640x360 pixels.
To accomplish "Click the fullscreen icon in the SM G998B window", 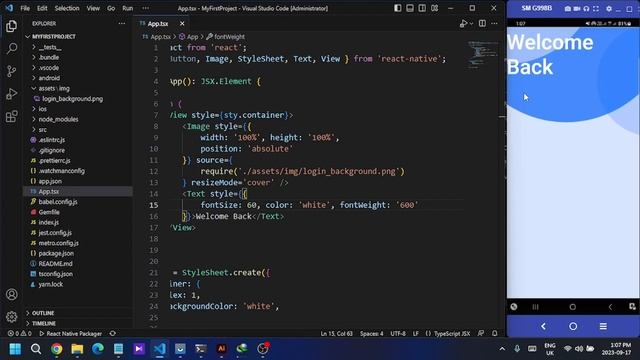I will coord(596,9).
